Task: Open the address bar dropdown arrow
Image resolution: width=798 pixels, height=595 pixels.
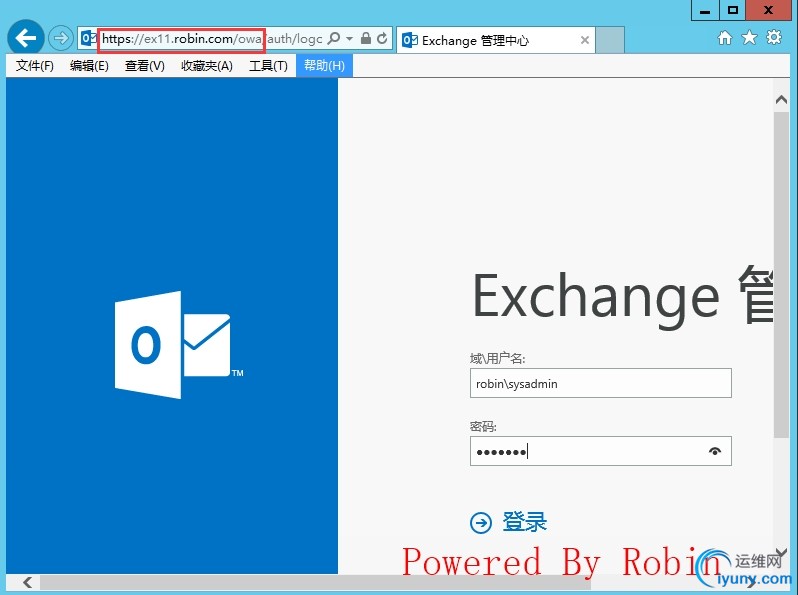Action: (350, 38)
